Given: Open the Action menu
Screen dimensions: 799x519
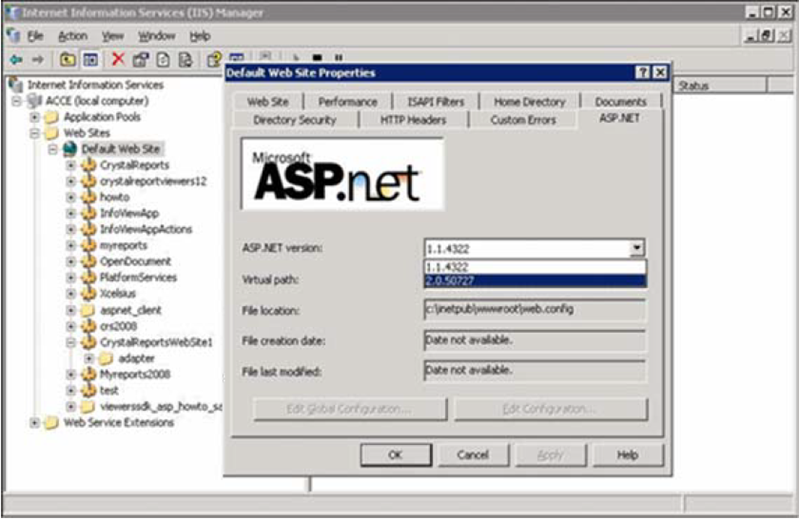Looking at the screenshot, I should pyautogui.click(x=72, y=36).
